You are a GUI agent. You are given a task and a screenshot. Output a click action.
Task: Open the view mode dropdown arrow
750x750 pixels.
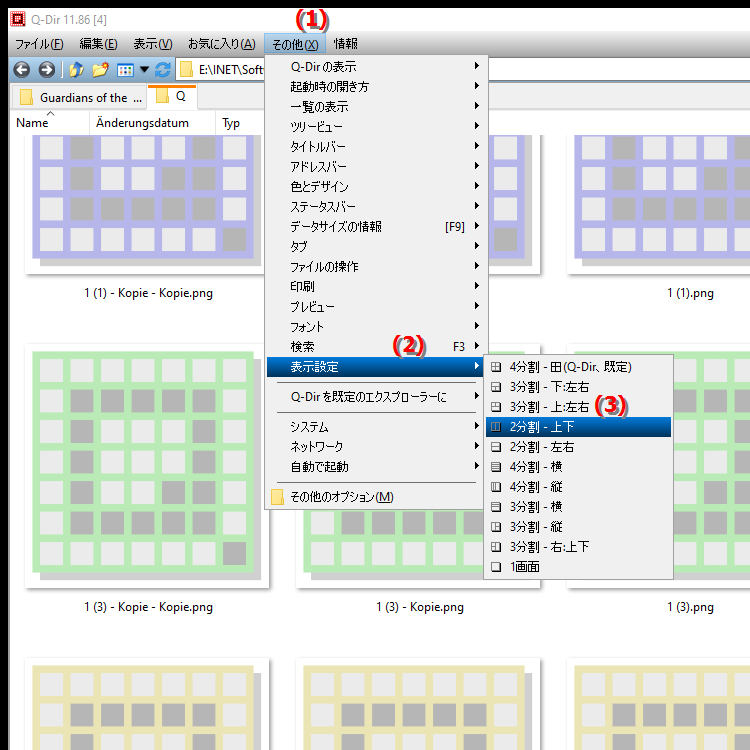pyautogui.click(x=144, y=70)
